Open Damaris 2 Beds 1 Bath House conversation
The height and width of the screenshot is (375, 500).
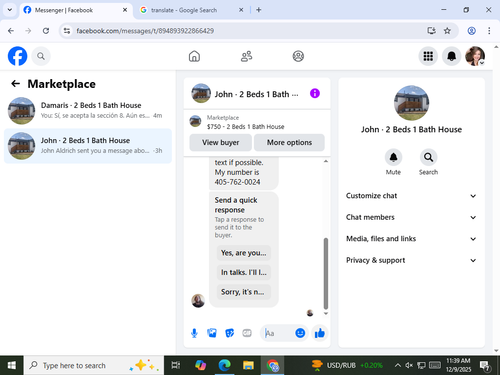[x=88, y=110]
